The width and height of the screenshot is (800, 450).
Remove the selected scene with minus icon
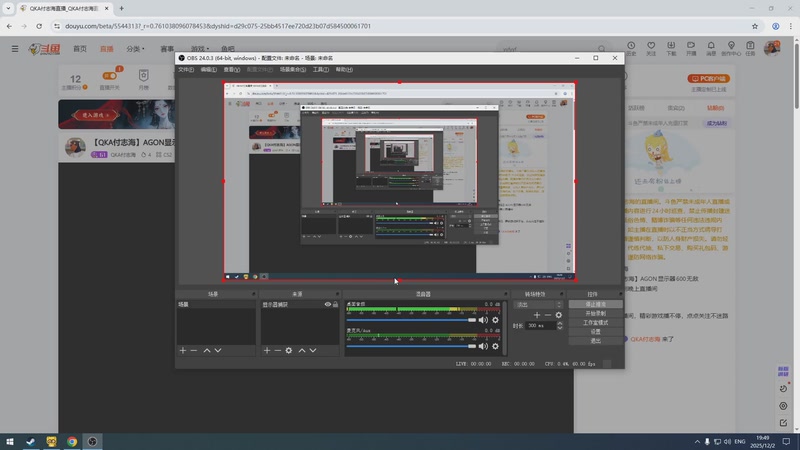(x=194, y=351)
